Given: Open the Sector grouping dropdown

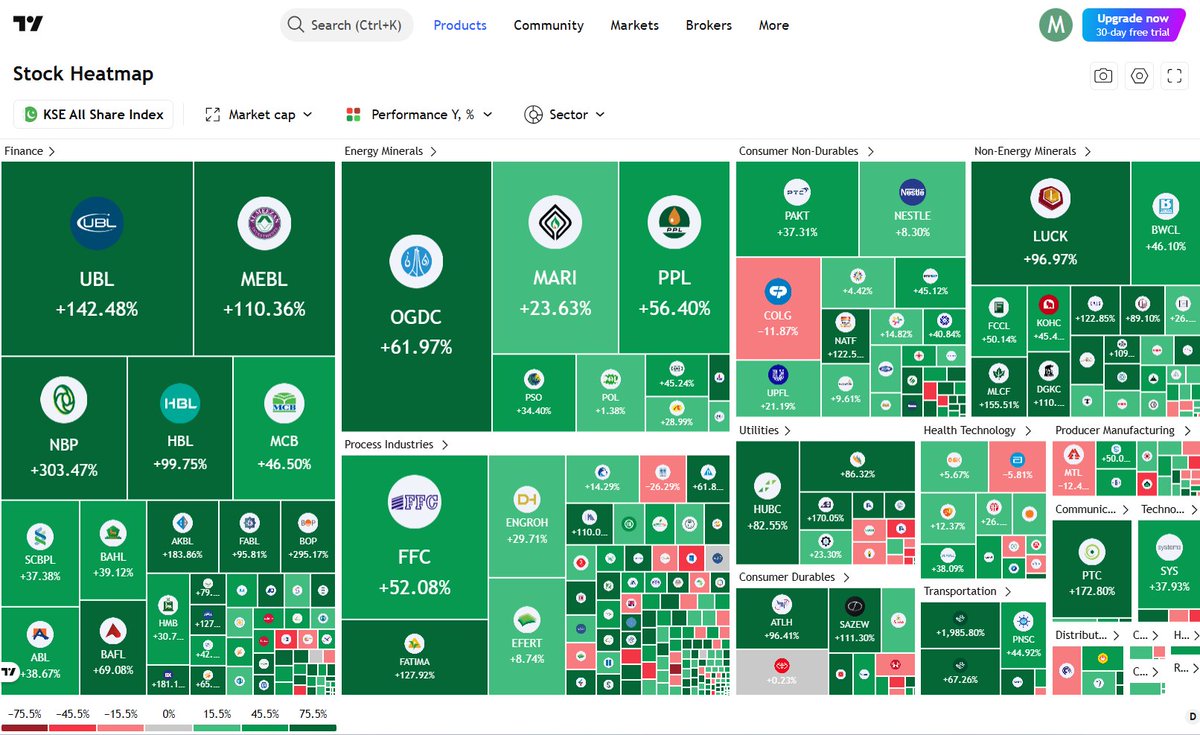Looking at the screenshot, I should click(x=564, y=114).
